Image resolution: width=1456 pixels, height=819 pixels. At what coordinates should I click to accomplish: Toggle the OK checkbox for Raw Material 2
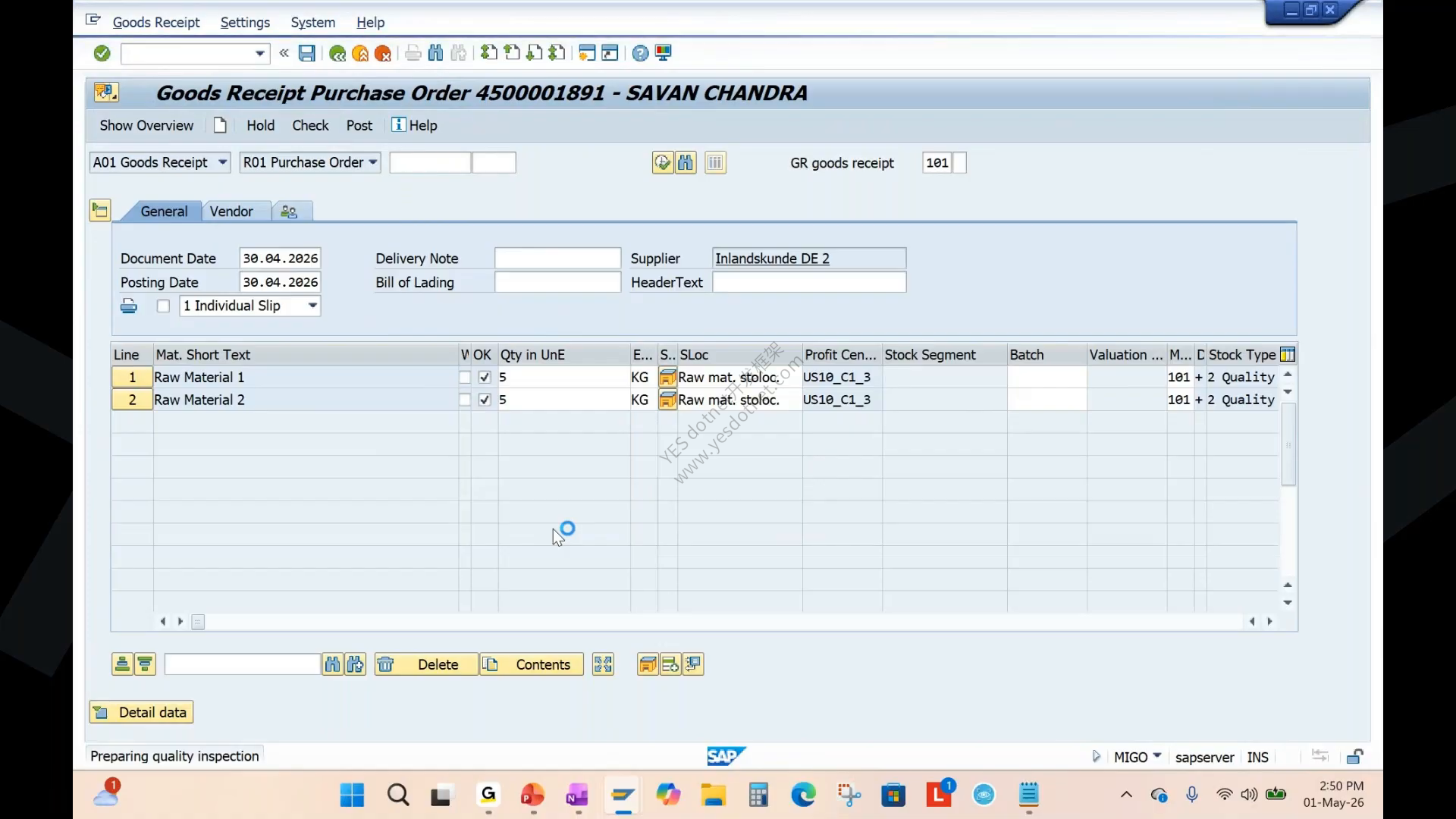coord(485,400)
